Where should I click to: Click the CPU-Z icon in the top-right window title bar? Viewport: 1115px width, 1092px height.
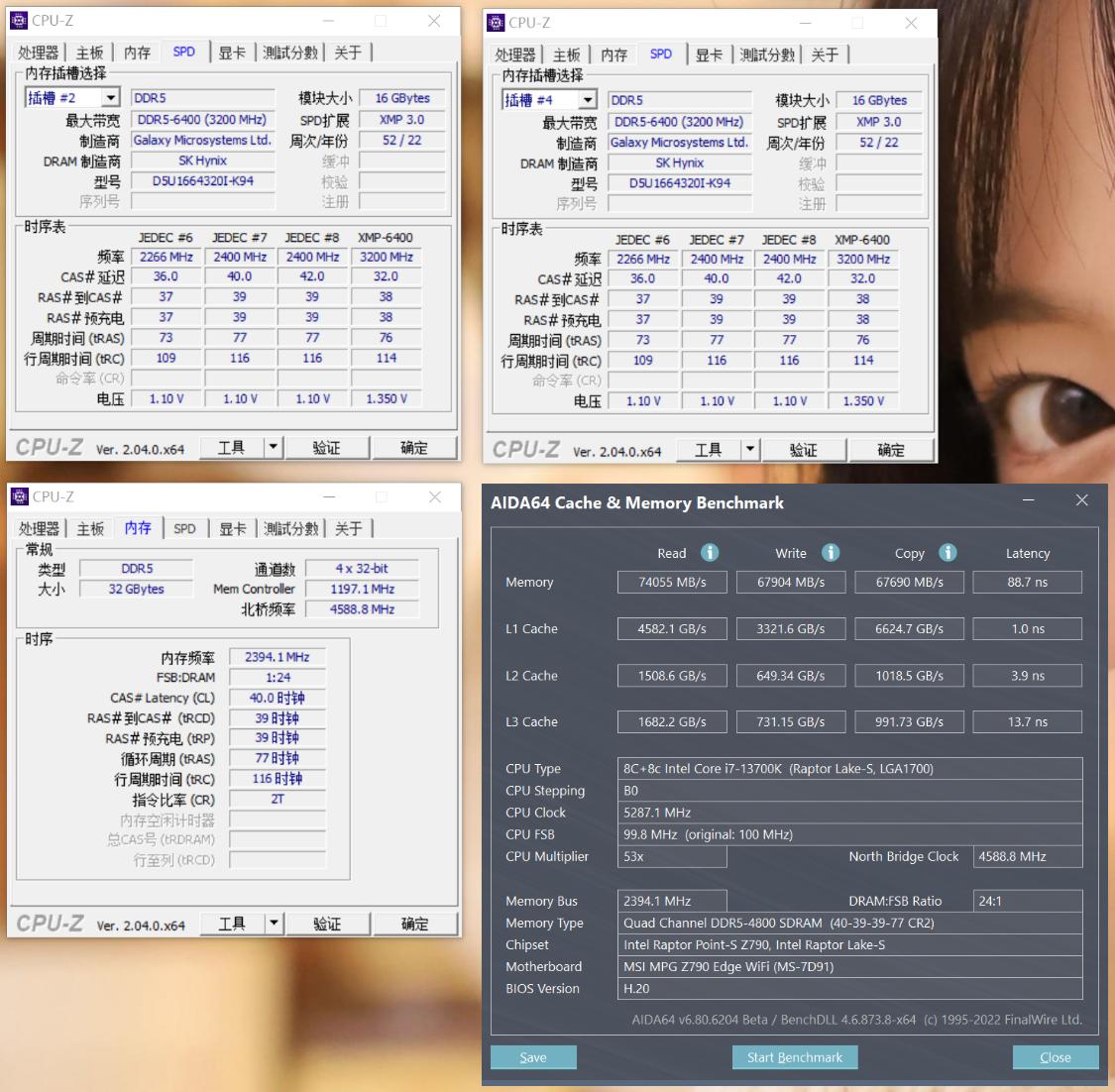(497, 22)
